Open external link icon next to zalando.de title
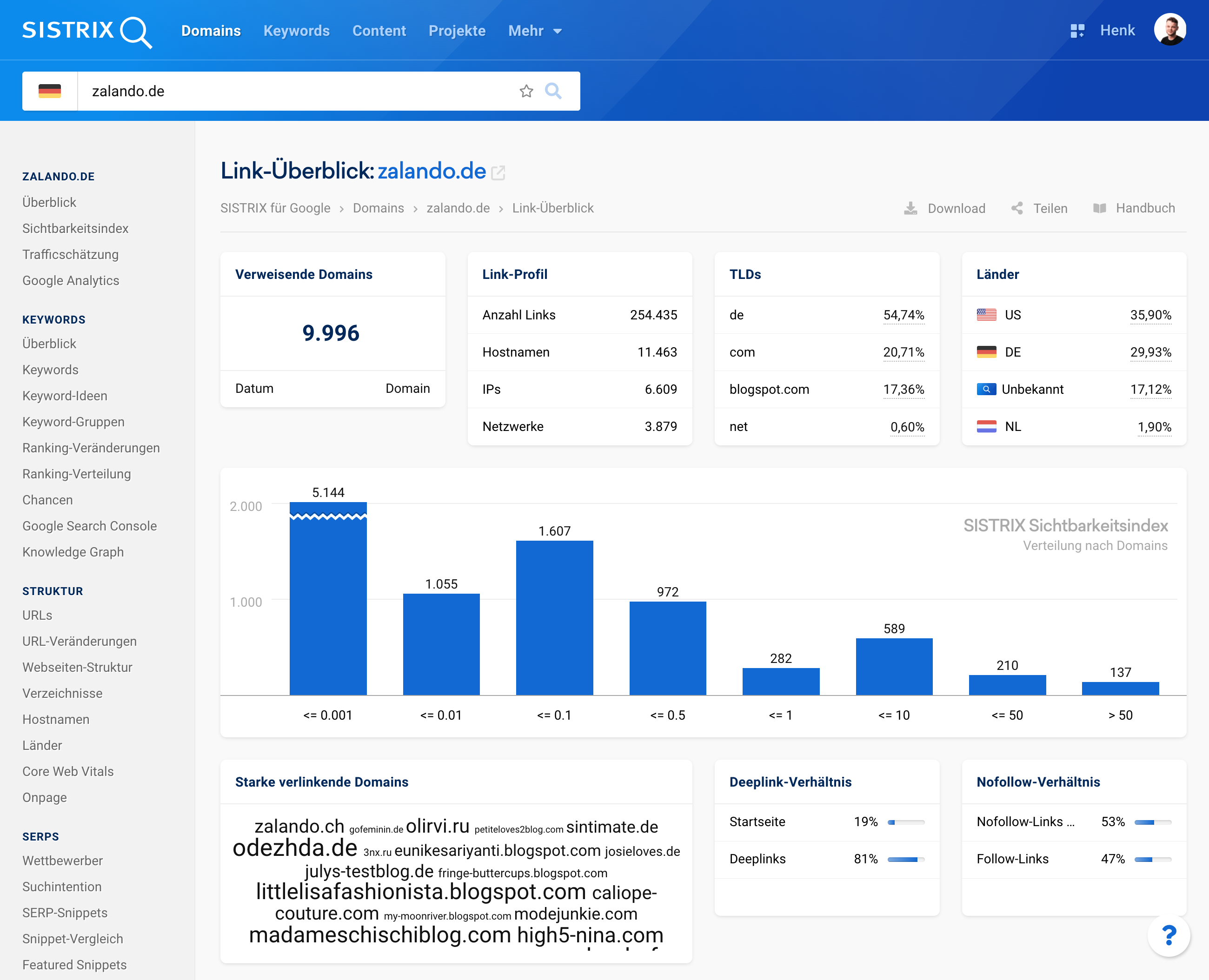 (498, 173)
